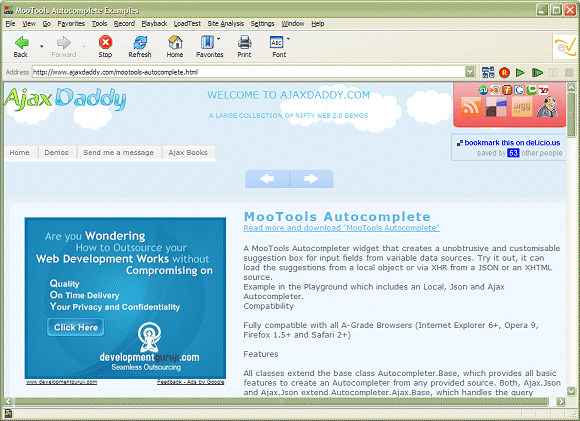Open the Help menu
Viewport: 580px width, 421px height.
click(x=317, y=24)
